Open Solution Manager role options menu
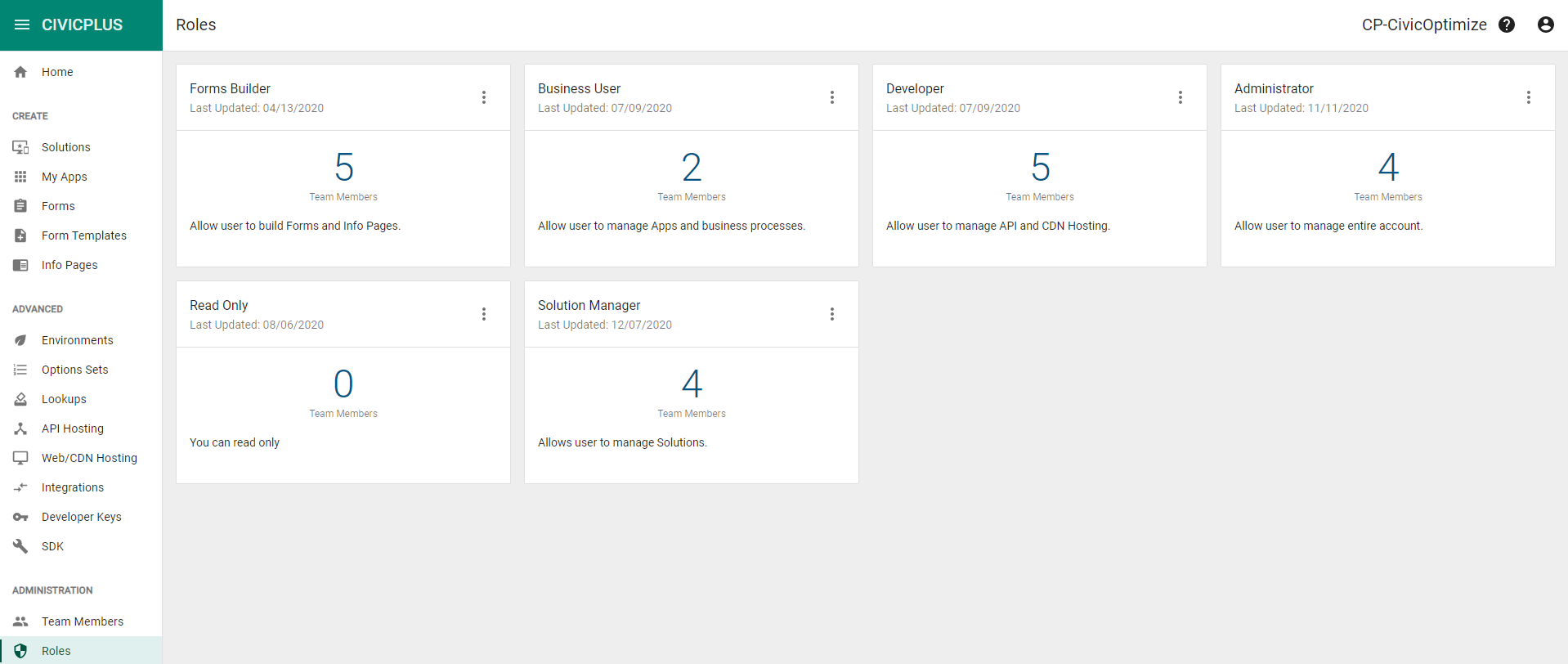Screen dimensions: 1568x664 832,314
